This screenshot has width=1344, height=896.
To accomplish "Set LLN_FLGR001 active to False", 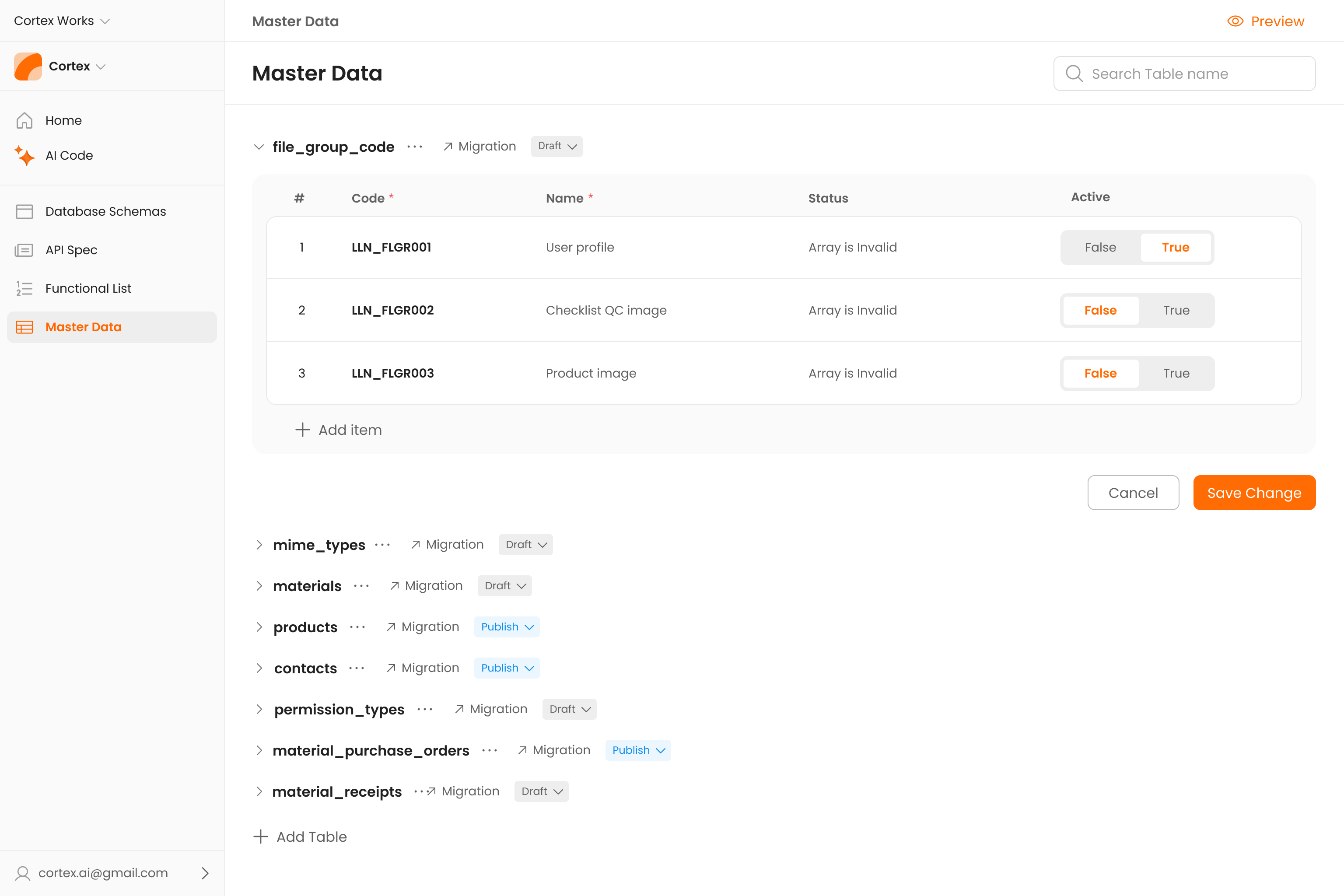I will tap(1100, 248).
